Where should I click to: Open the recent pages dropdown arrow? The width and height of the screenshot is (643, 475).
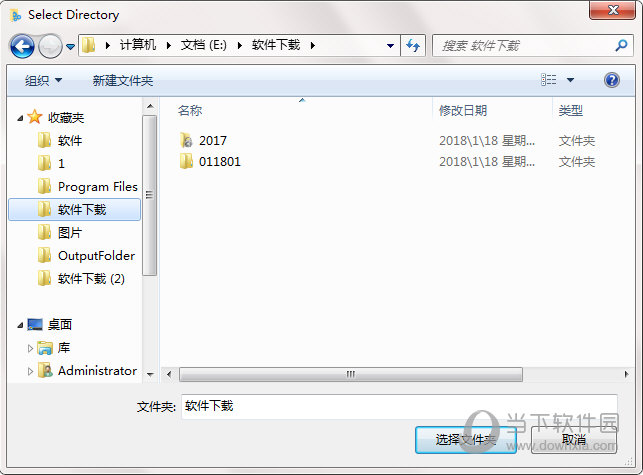click(x=71, y=47)
